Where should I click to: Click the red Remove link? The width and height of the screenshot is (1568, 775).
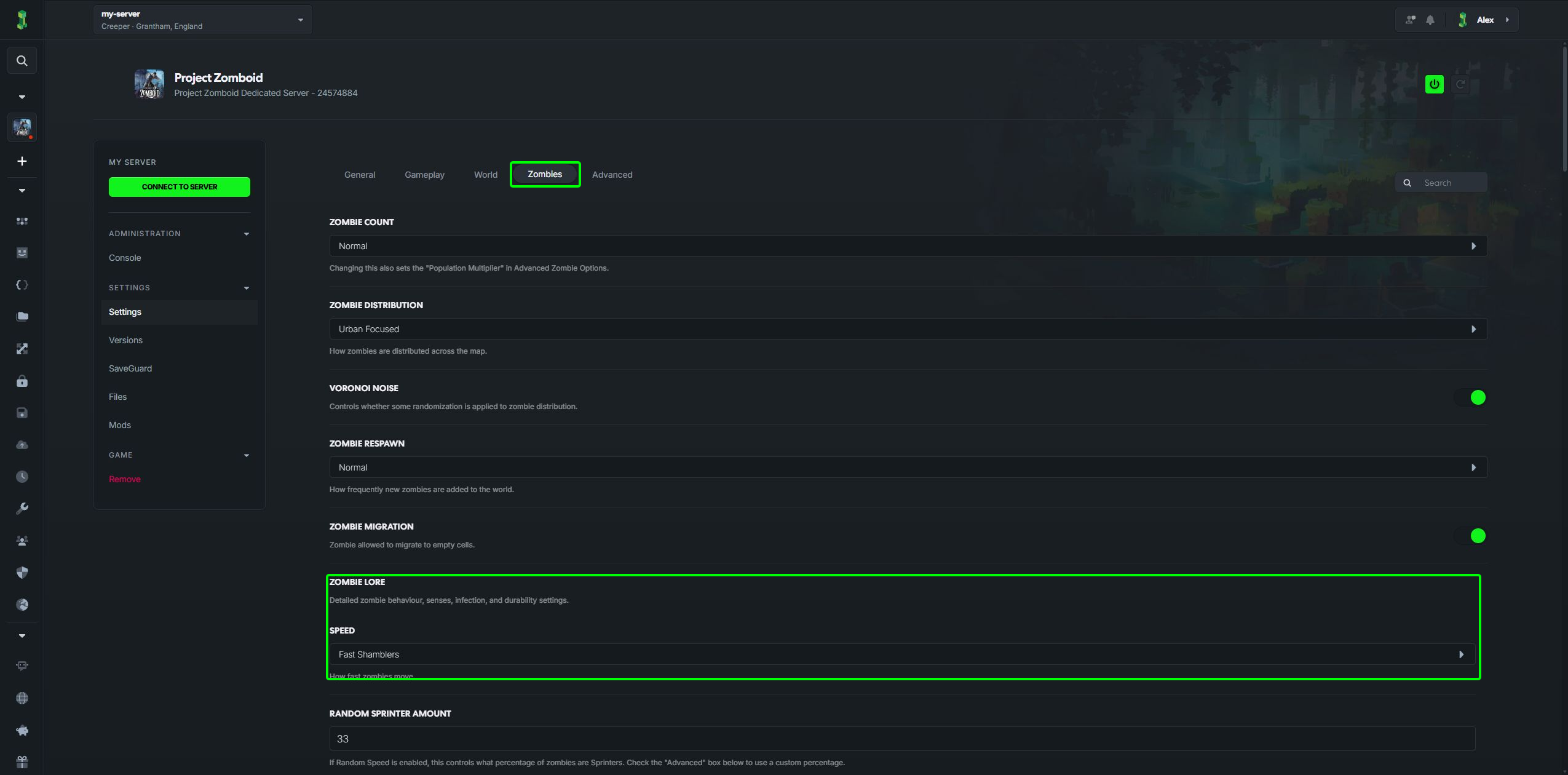(x=125, y=479)
